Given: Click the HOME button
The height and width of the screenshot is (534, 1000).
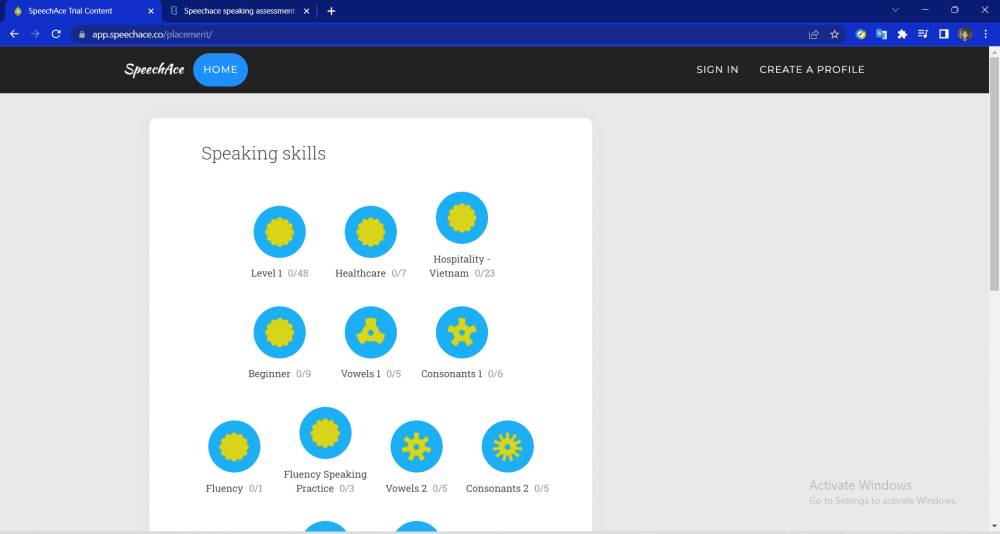Looking at the screenshot, I should tap(220, 70).
